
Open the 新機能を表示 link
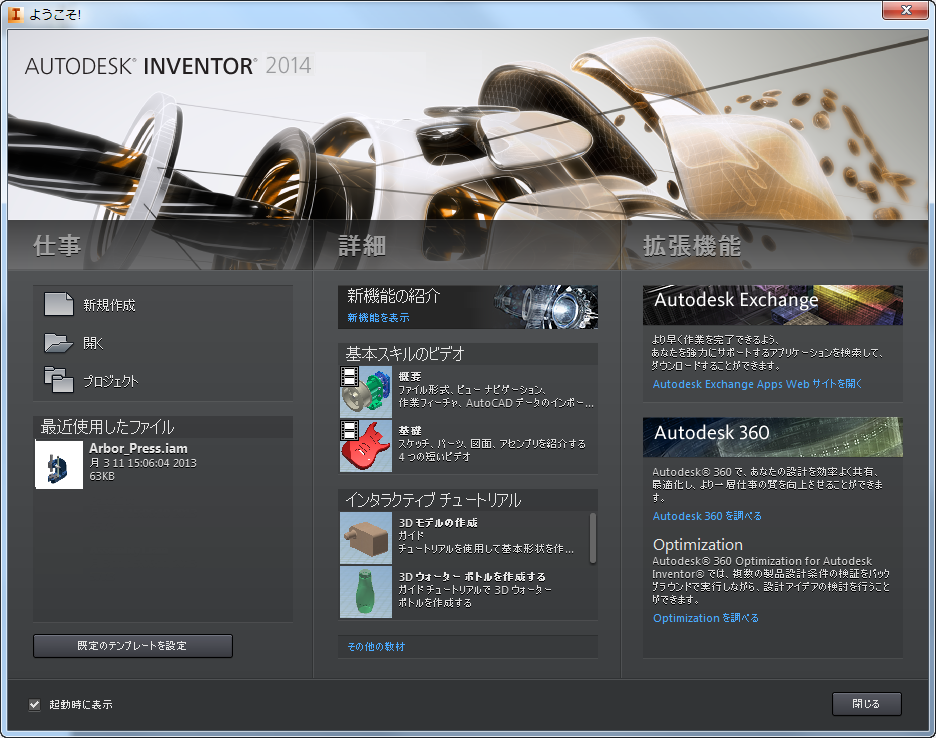tap(378, 318)
